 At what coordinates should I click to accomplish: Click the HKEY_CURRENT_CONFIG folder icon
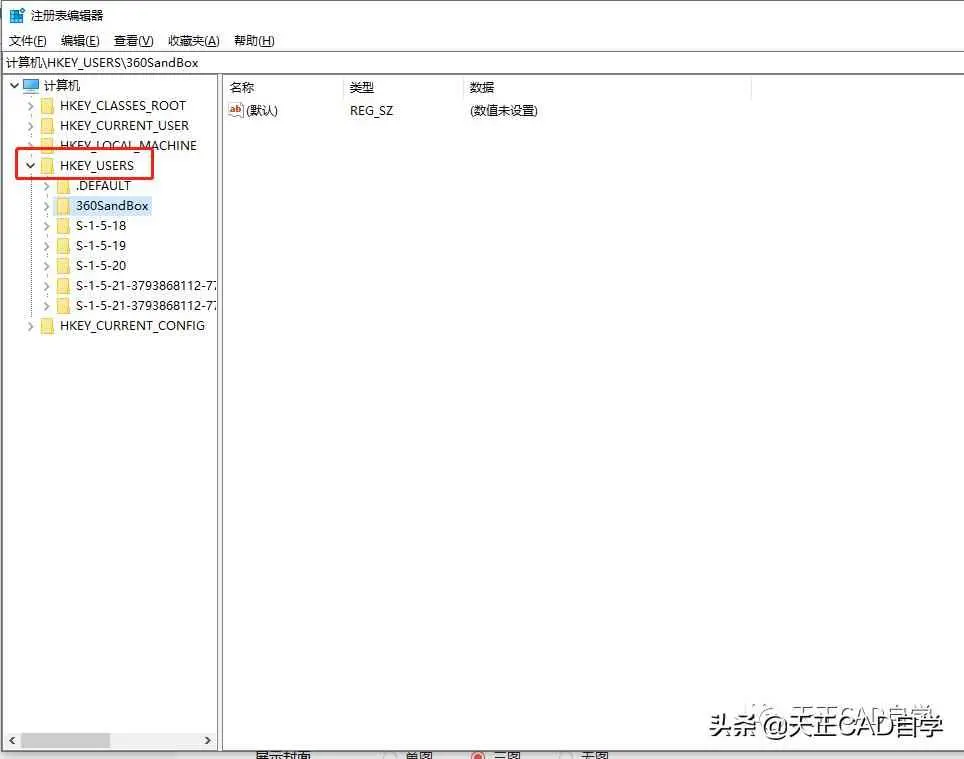47,326
